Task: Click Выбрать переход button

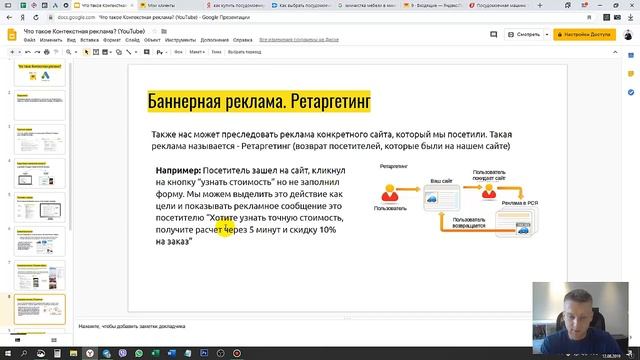Action: click(244, 52)
